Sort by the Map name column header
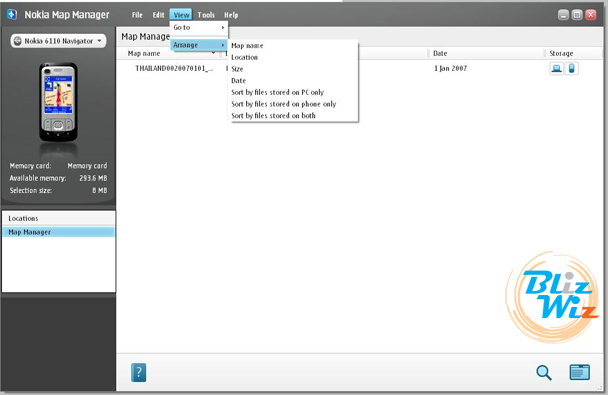608x395 pixels. pos(144,53)
